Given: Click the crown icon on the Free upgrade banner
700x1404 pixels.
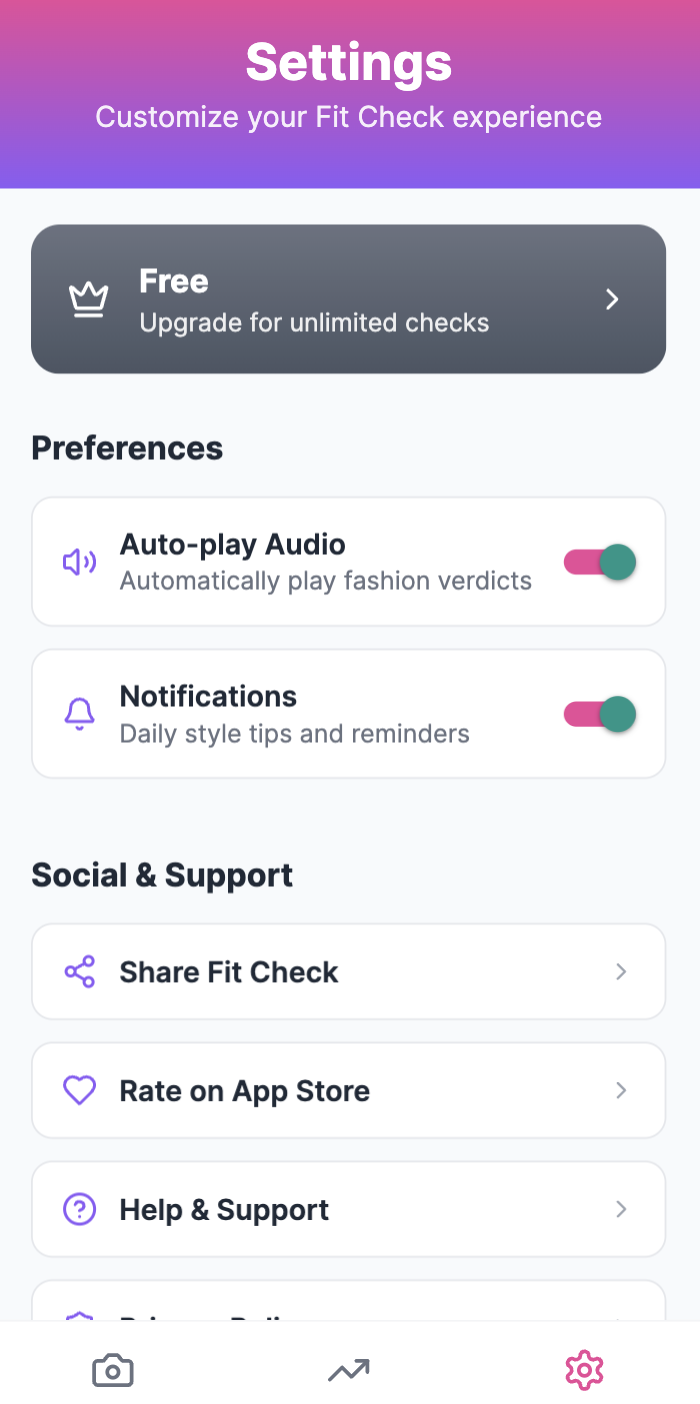Looking at the screenshot, I should coord(88,298).
